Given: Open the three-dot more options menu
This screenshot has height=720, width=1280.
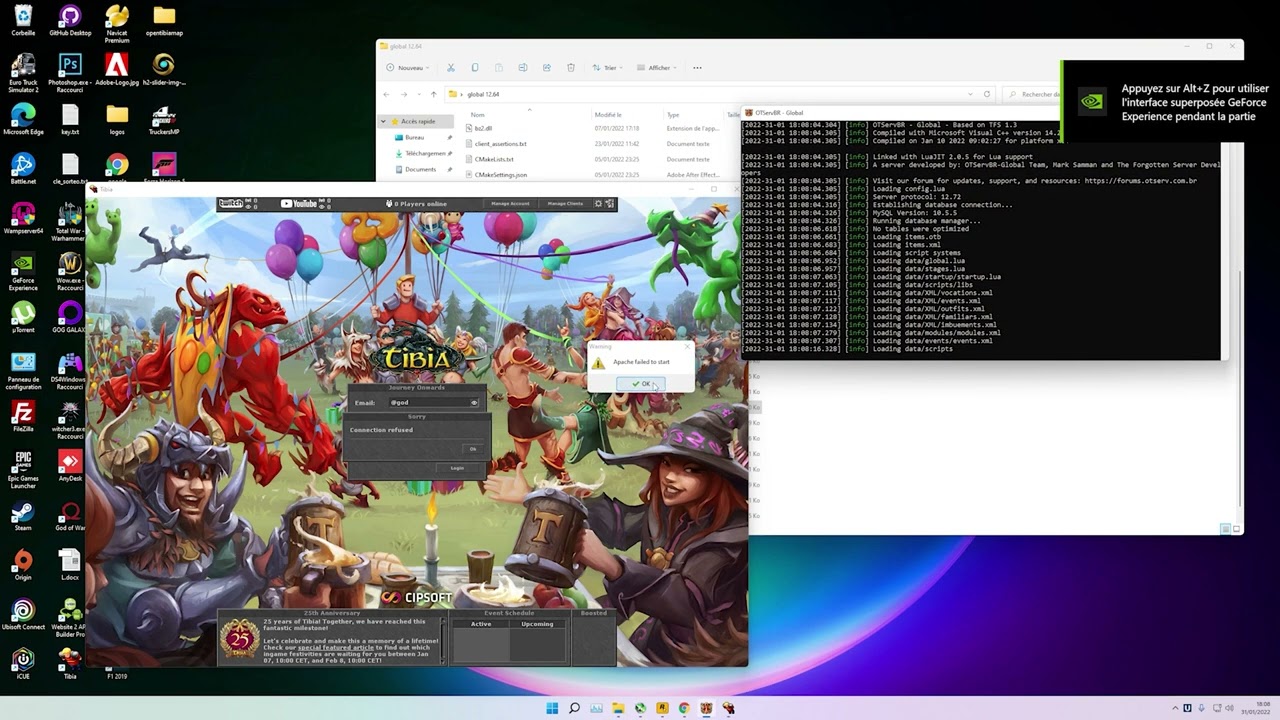Looking at the screenshot, I should click(697, 68).
